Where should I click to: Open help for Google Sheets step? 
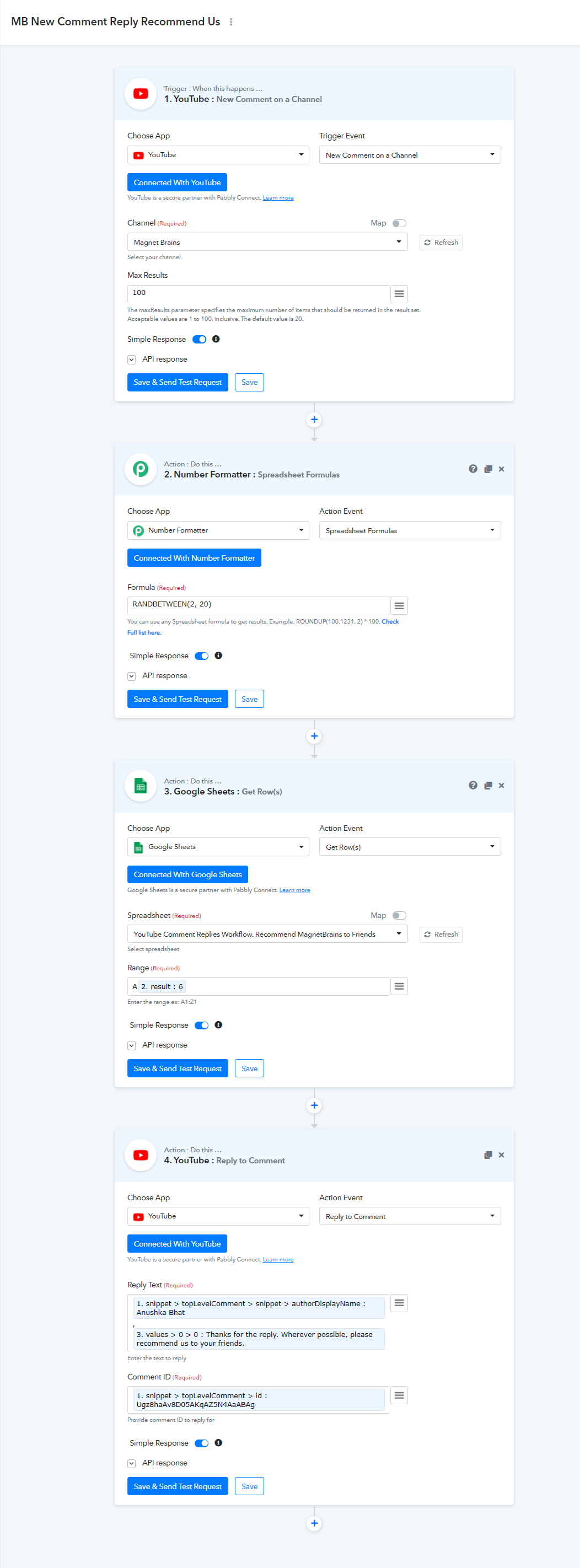(x=473, y=785)
